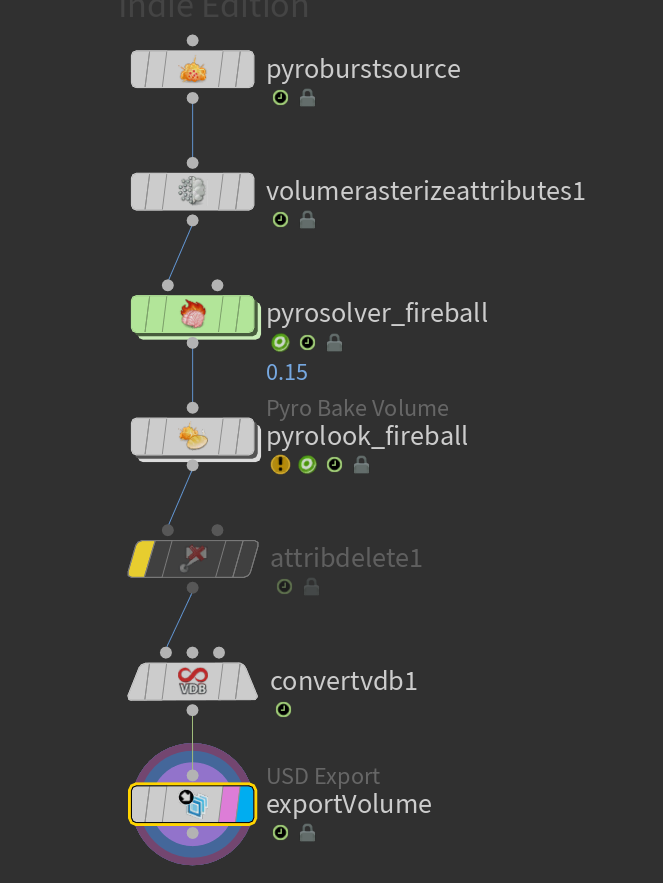This screenshot has height=883, width=663.
Task: Select the volumerasterizeattributes1 node icon
Action: coord(193,191)
